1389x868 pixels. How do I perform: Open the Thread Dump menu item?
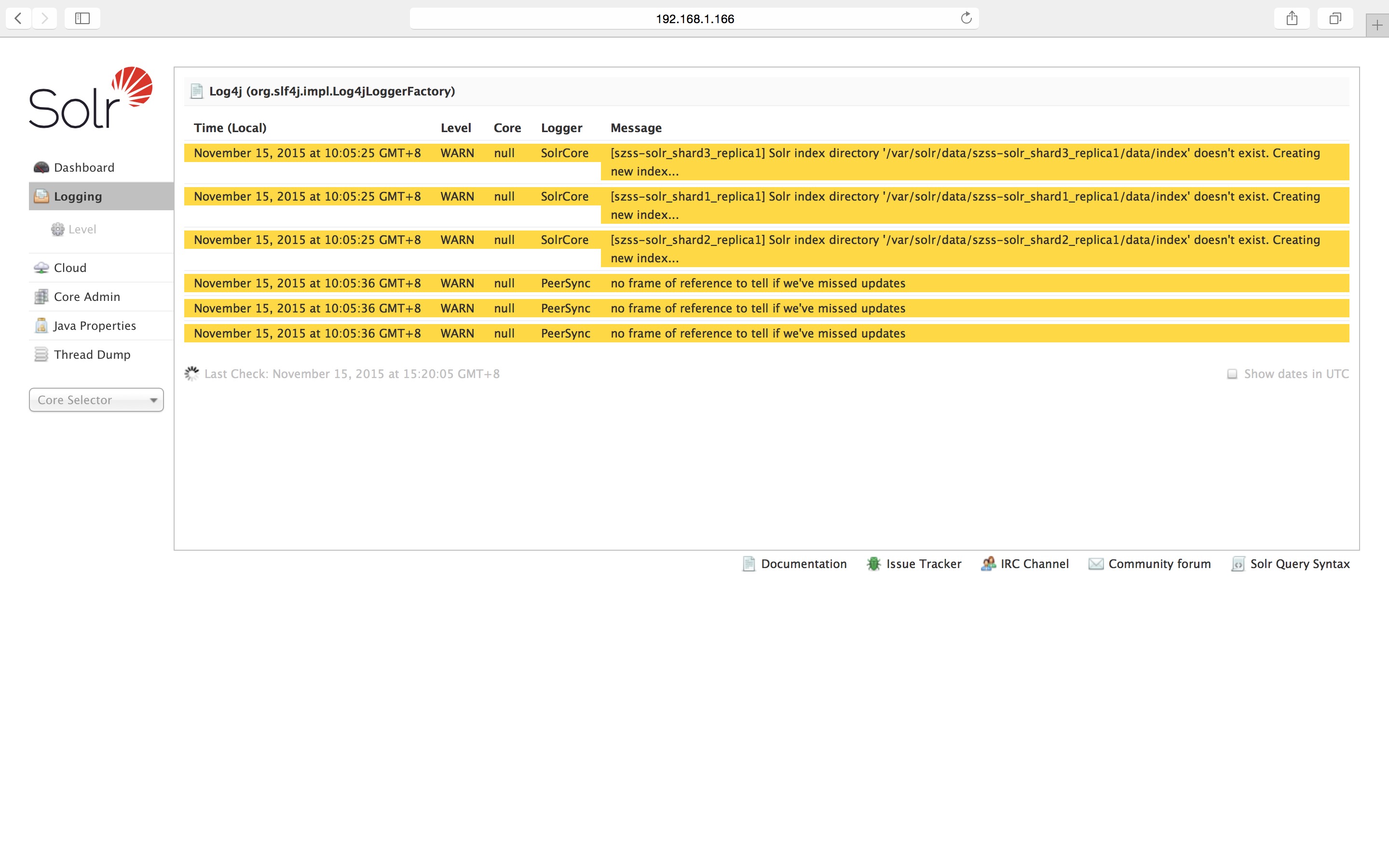click(x=101, y=354)
